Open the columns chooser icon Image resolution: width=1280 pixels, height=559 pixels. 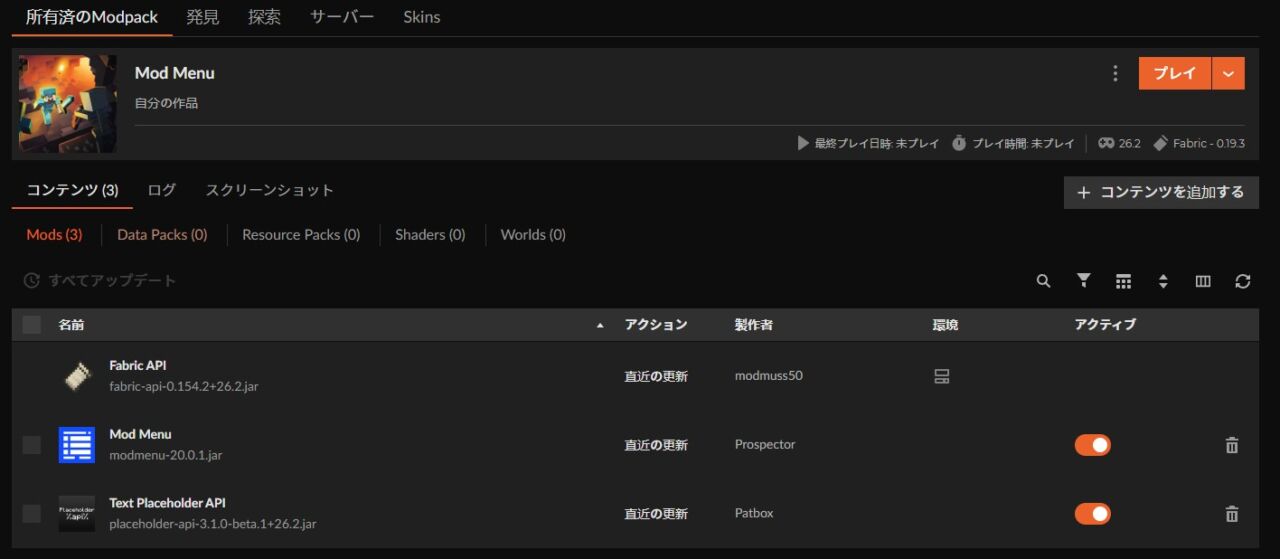(1203, 281)
